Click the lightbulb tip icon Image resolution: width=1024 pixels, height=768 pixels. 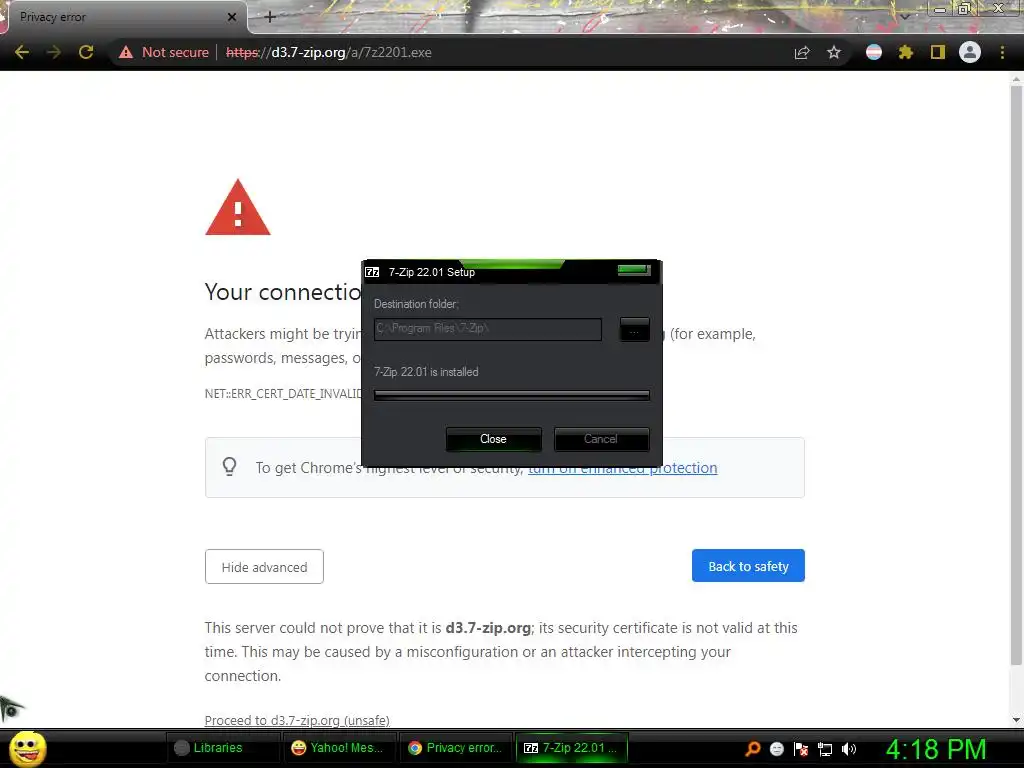[229, 467]
